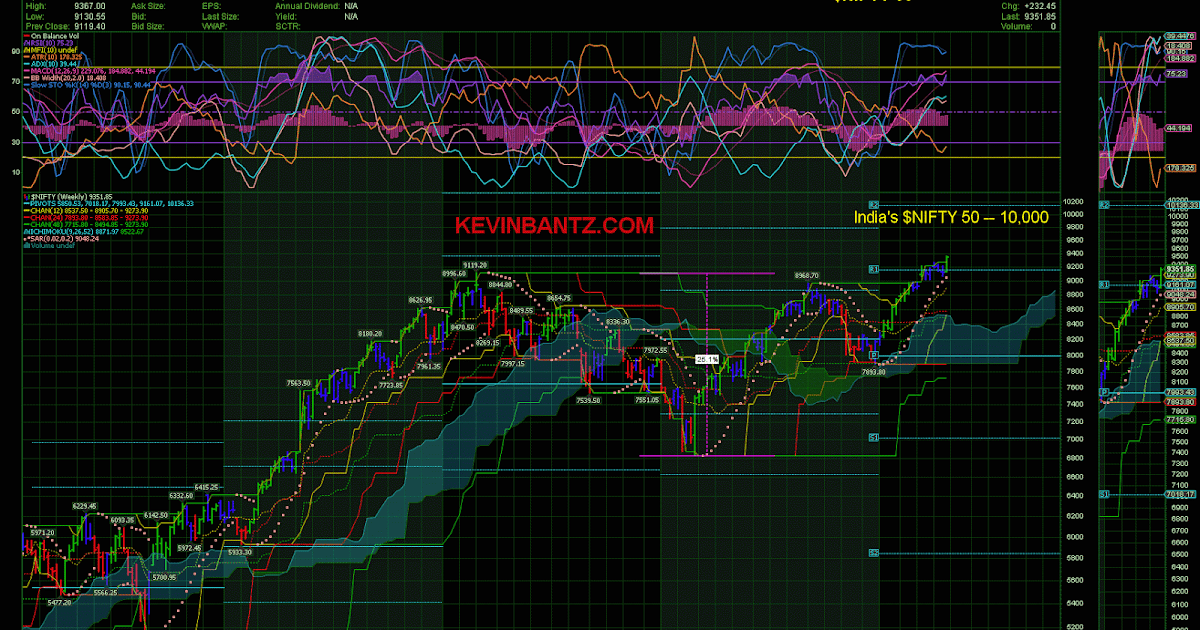
Task: Select the Prev Close value 9119.40
Action: [x=90, y=27]
